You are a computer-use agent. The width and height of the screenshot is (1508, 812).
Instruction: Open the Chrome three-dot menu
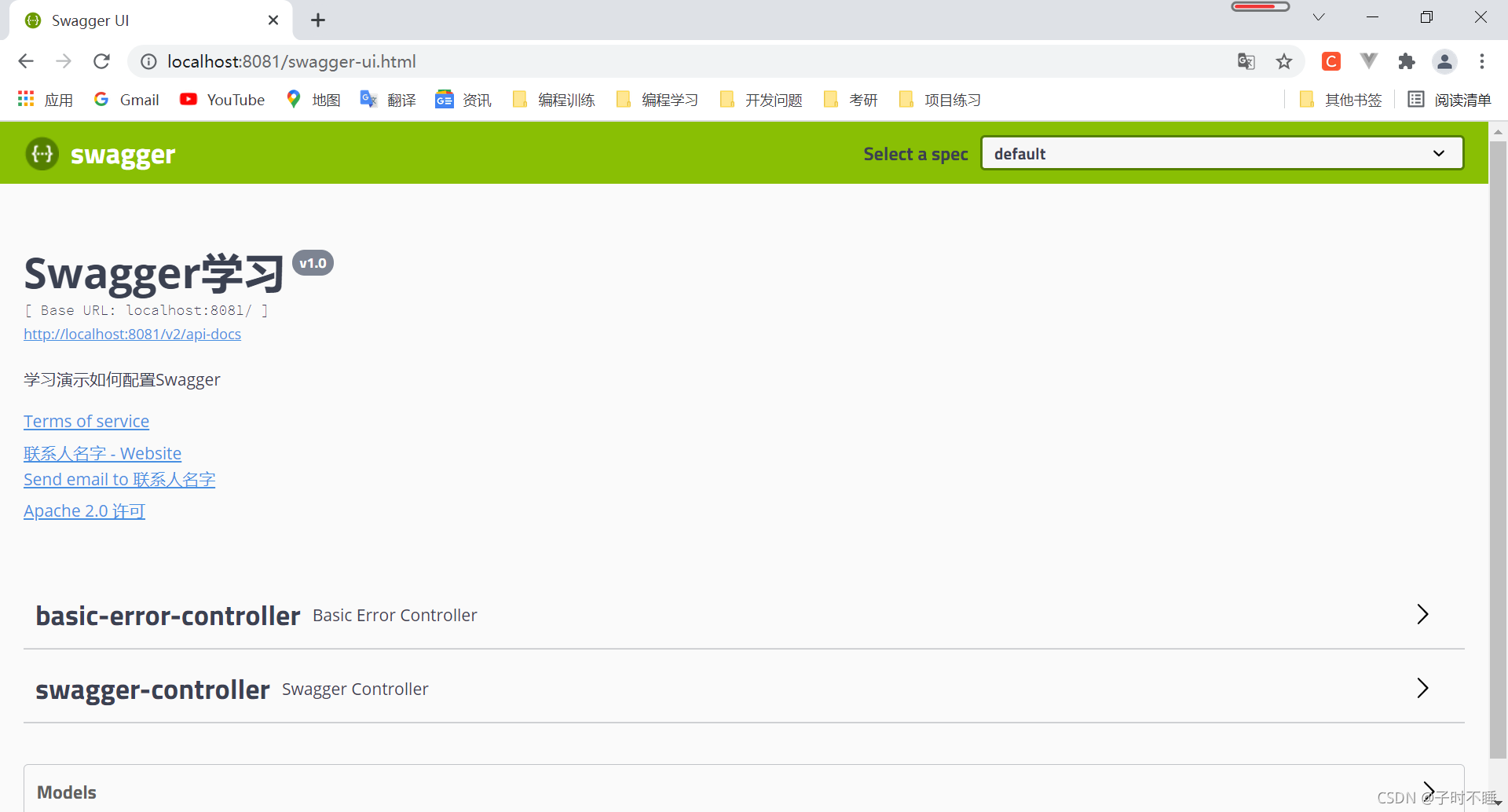point(1482,61)
